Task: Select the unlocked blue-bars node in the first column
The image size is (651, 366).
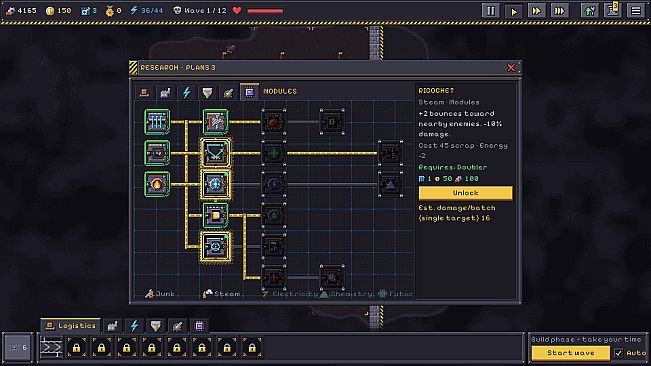Action: pos(157,122)
